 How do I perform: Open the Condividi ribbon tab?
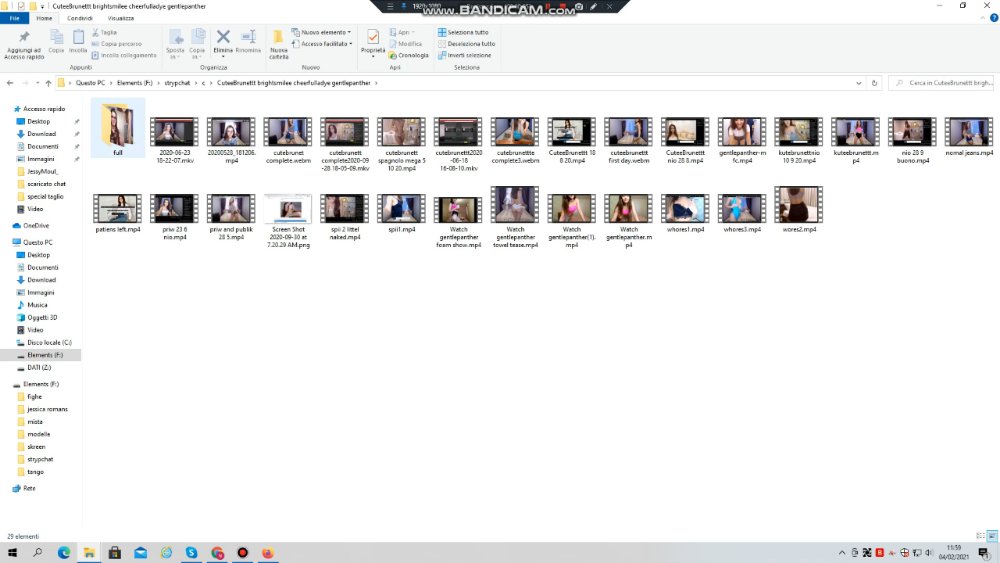click(x=80, y=18)
